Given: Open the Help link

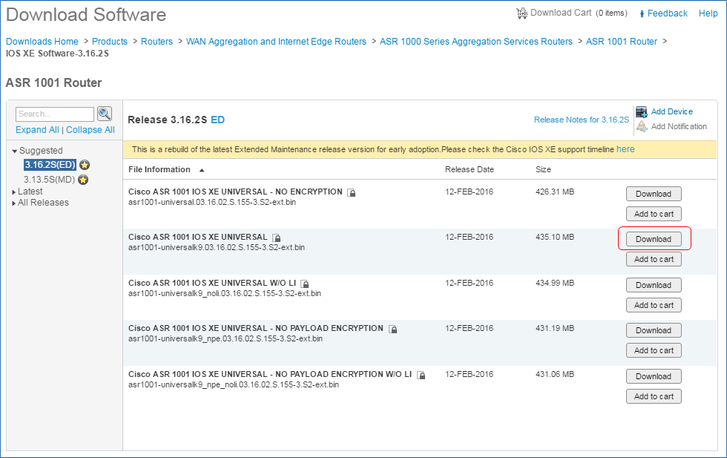Looking at the screenshot, I should [708, 13].
